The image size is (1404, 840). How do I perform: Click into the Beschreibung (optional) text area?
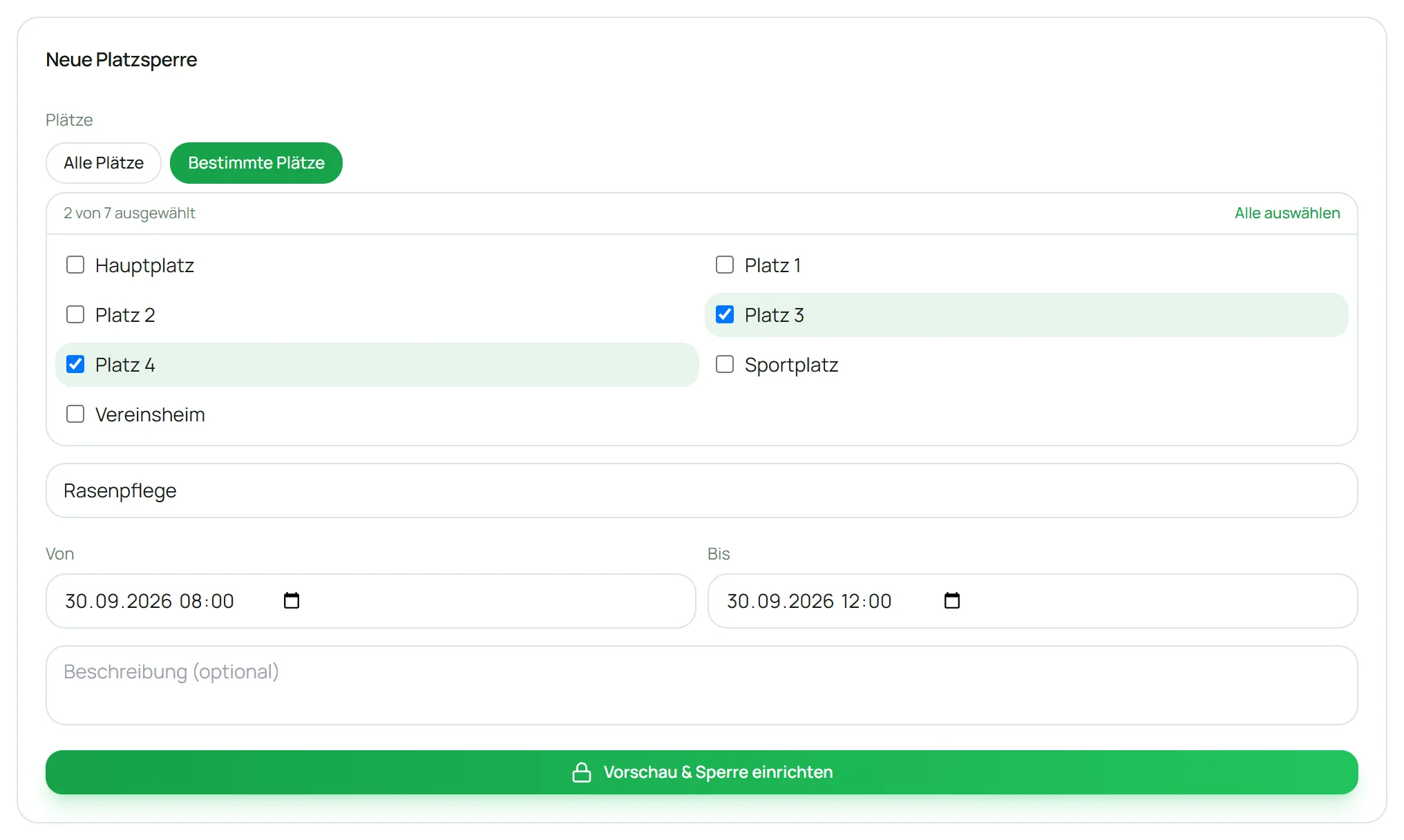(x=702, y=685)
